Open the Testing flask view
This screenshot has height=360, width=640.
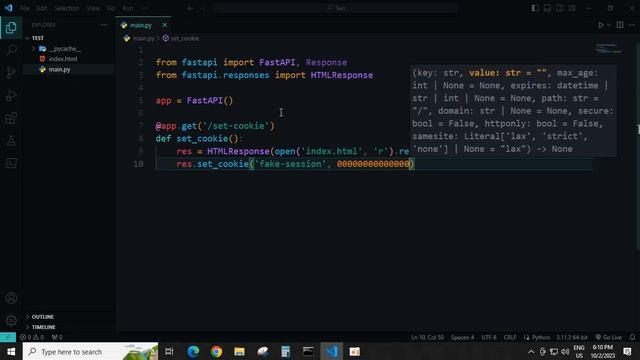(x=11, y=141)
